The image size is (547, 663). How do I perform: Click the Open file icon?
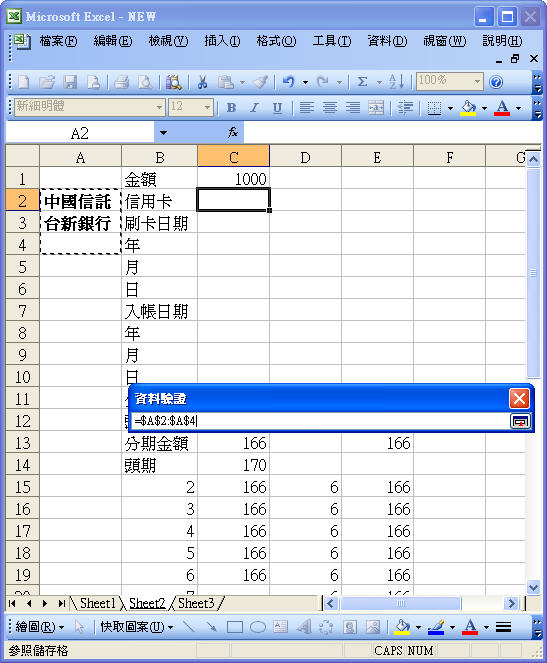pyautogui.click(x=47, y=82)
